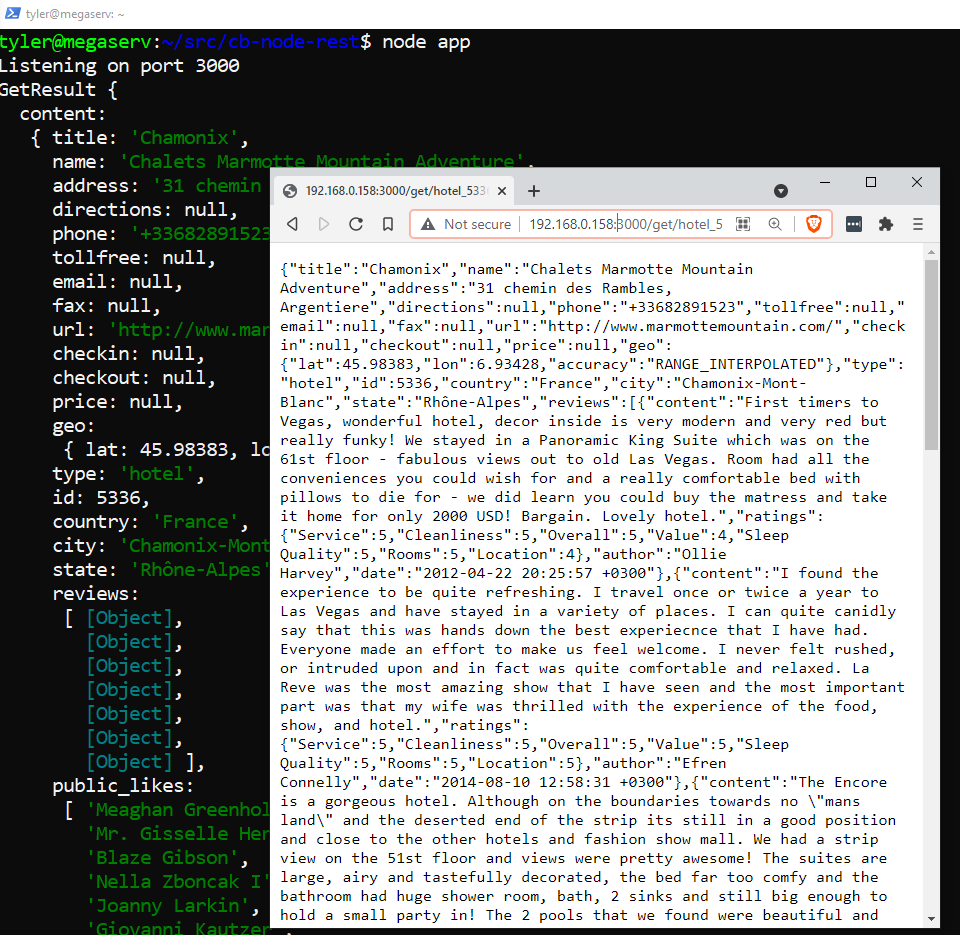Click date '2014-08-10 12:58:31' in JSON
This screenshot has height=935, width=960.
[x=526, y=782]
